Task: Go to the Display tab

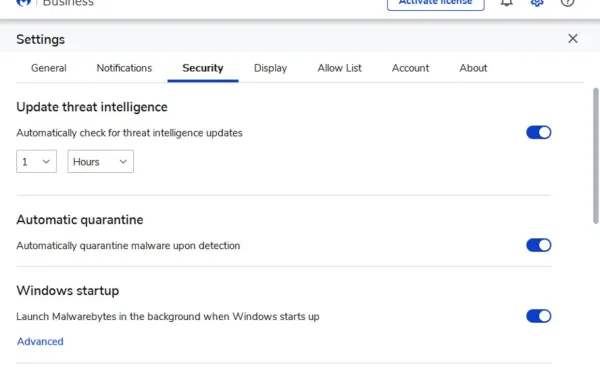Action: (270, 68)
